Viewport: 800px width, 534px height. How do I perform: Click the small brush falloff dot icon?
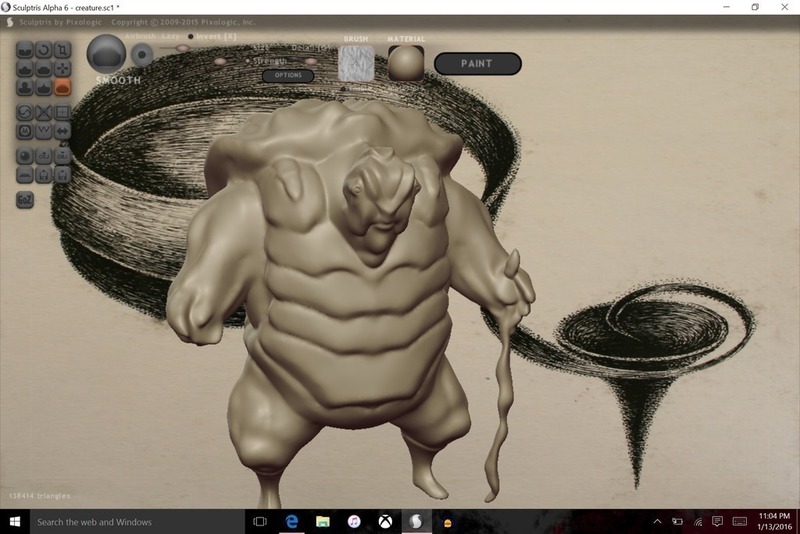point(142,55)
